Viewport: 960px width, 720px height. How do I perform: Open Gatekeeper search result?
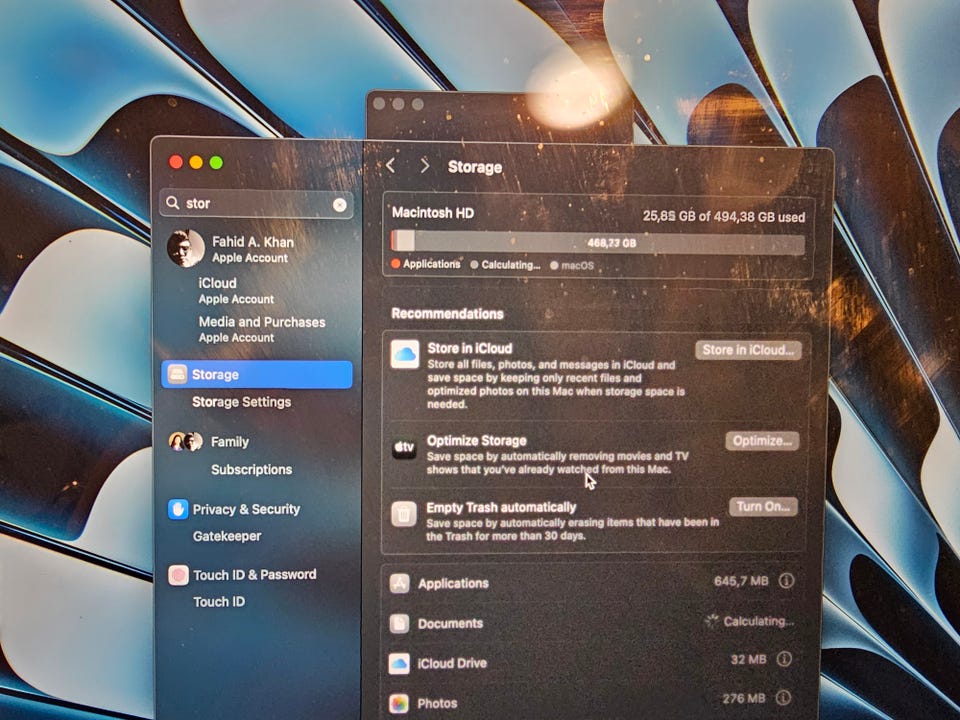click(x=227, y=536)
